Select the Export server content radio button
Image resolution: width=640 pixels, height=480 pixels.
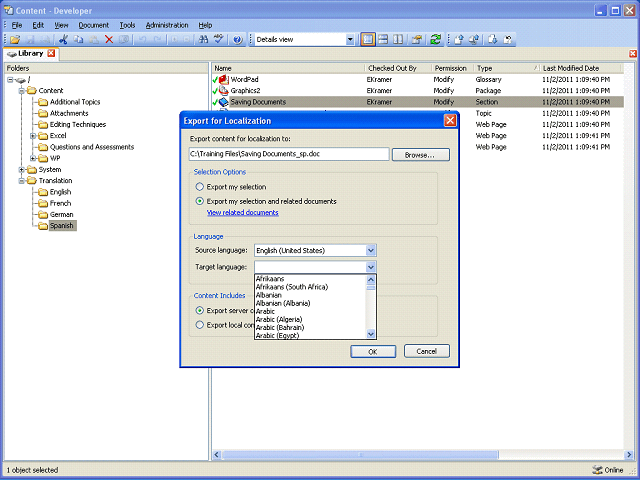pos(199,311)
